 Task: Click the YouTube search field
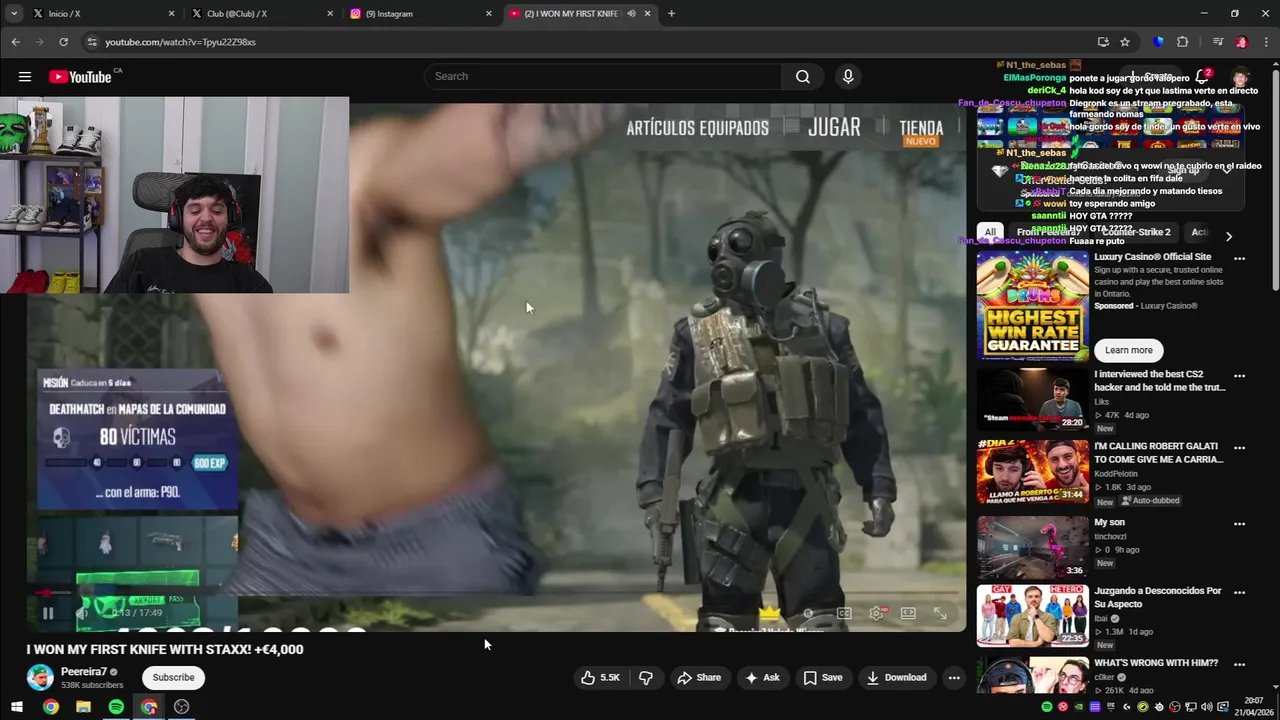pyautogui.click(x=603, y=77)
